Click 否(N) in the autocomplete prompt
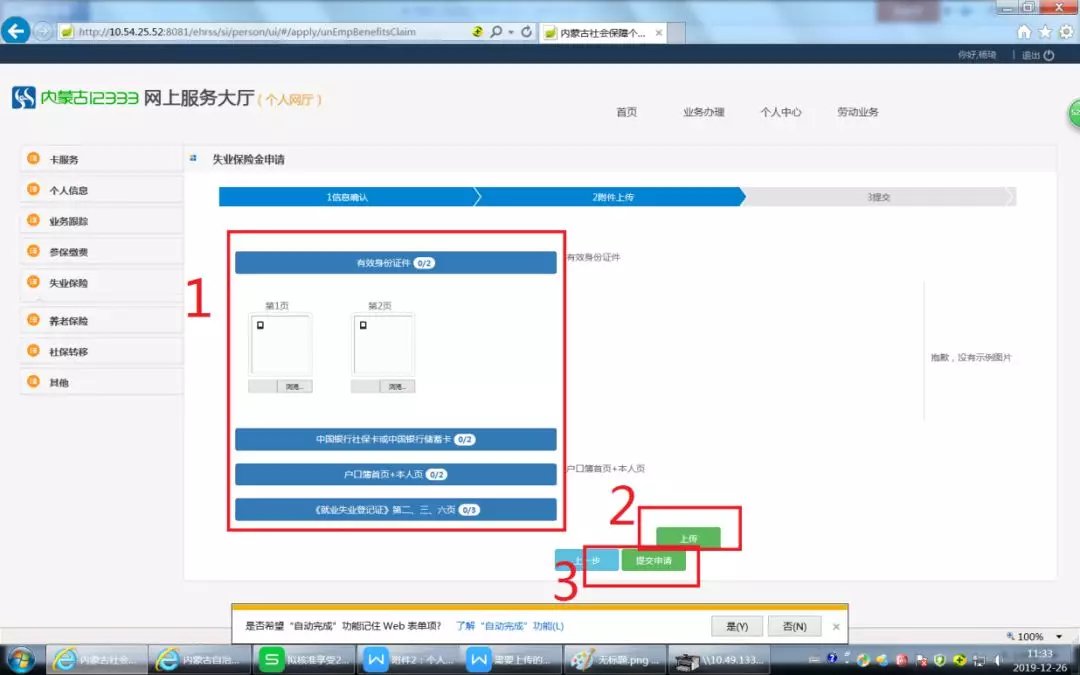 [794, 626]
